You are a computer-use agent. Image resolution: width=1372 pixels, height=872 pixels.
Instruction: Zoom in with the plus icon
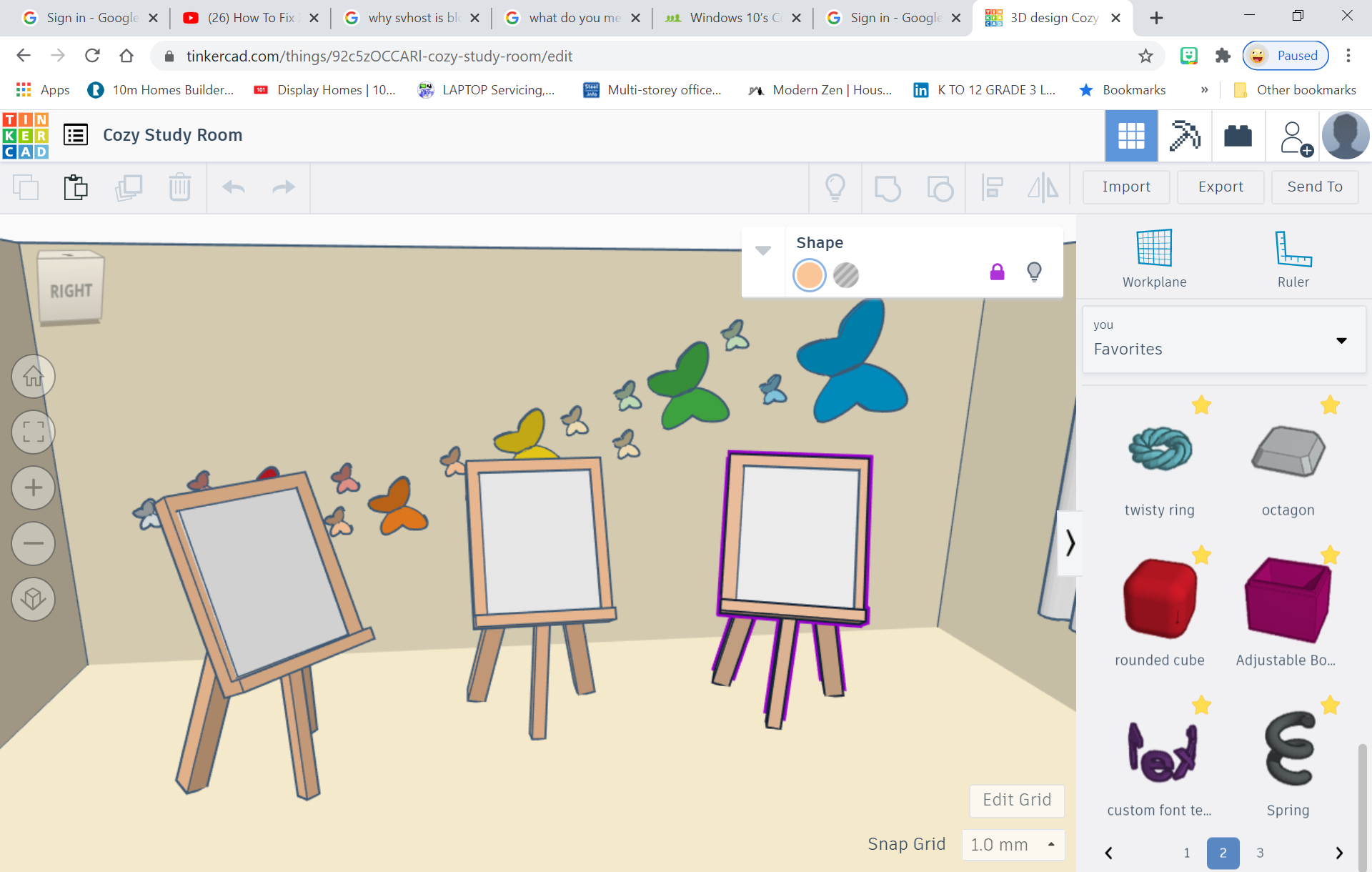coord(33,487)
